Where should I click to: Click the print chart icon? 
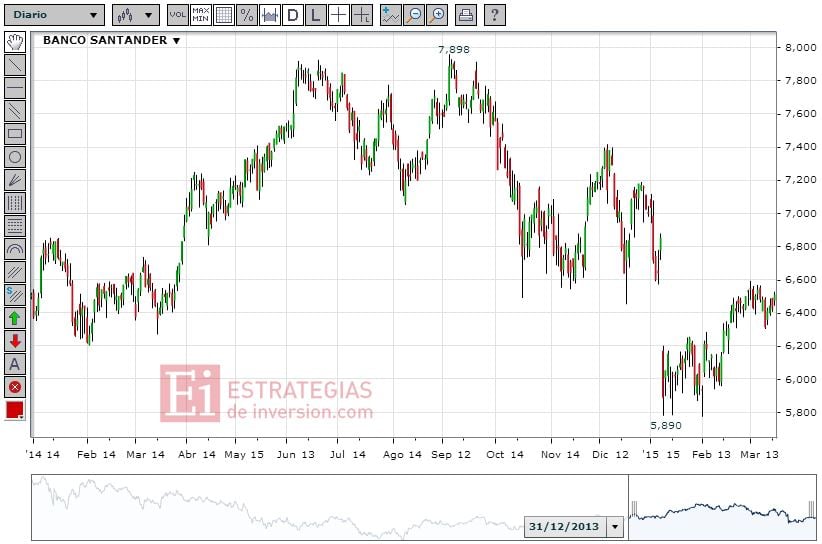pyautogui.click(x=465, y=15)
